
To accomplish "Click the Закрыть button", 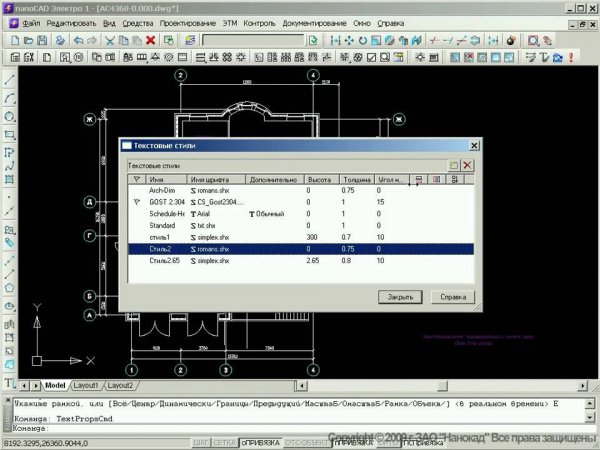I will pyautogui.click(x=400, y=297).
